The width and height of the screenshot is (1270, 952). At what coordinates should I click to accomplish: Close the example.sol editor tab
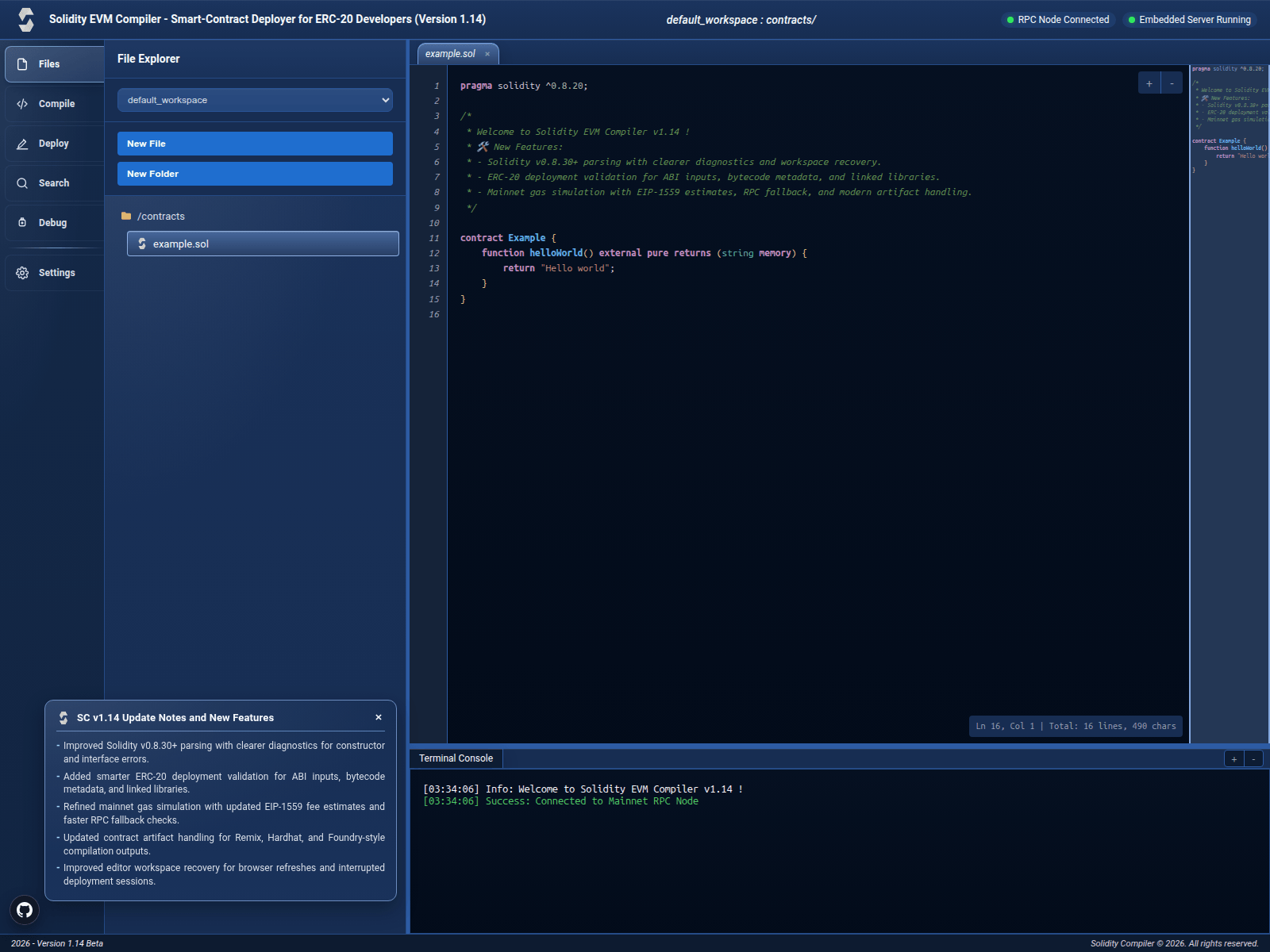click(x=487, y=54)
